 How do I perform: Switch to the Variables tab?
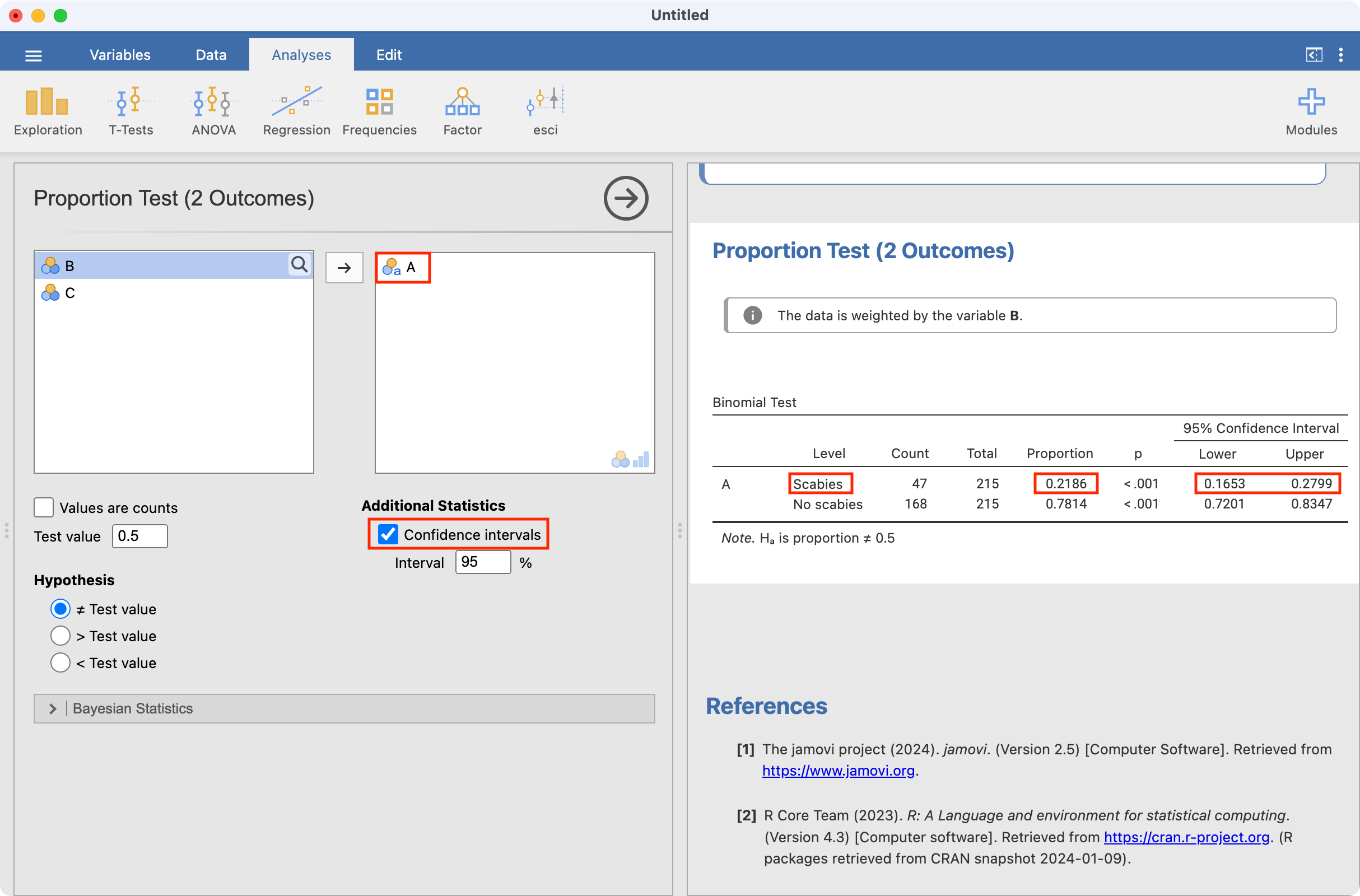[x=120, y=55]
